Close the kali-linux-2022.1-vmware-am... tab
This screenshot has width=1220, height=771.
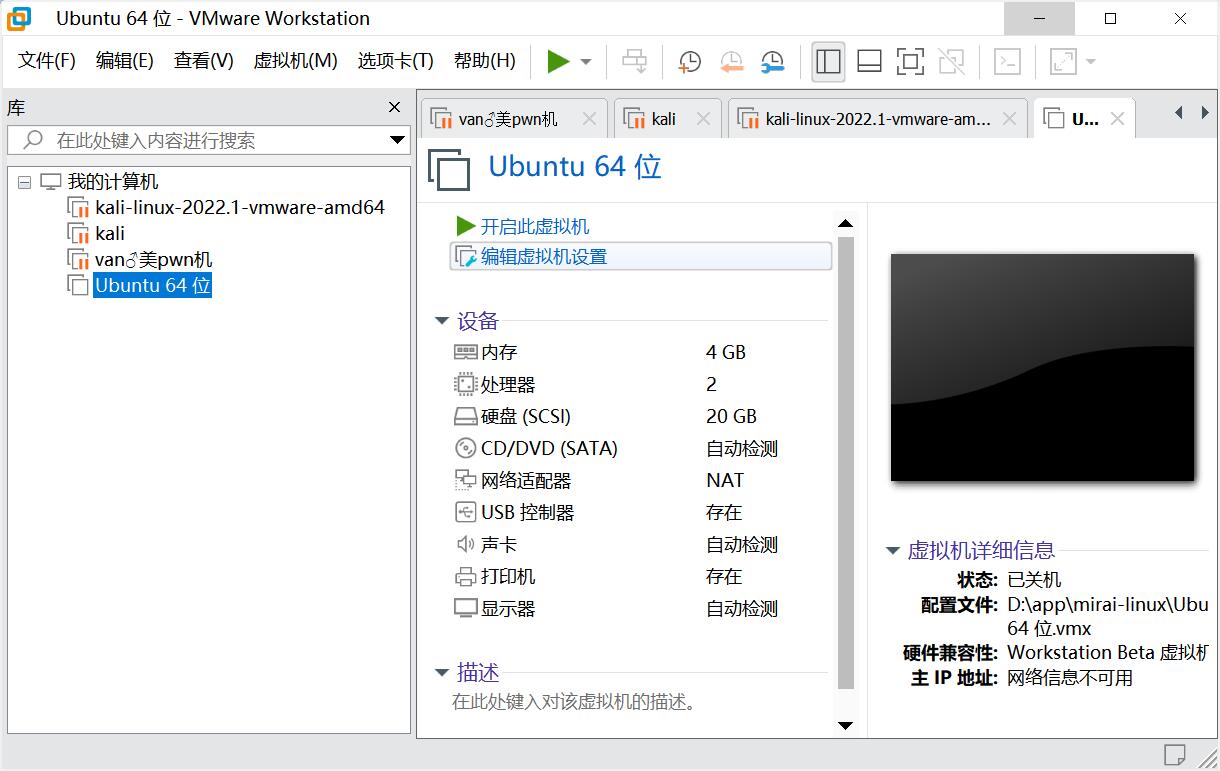pyautogui.click(x=1009, y=119)
